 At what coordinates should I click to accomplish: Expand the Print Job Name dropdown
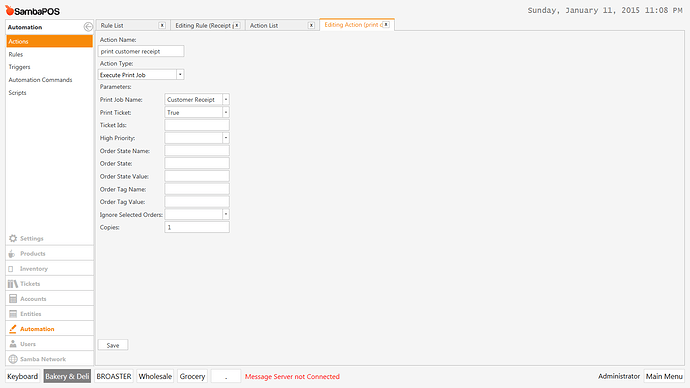226,99
